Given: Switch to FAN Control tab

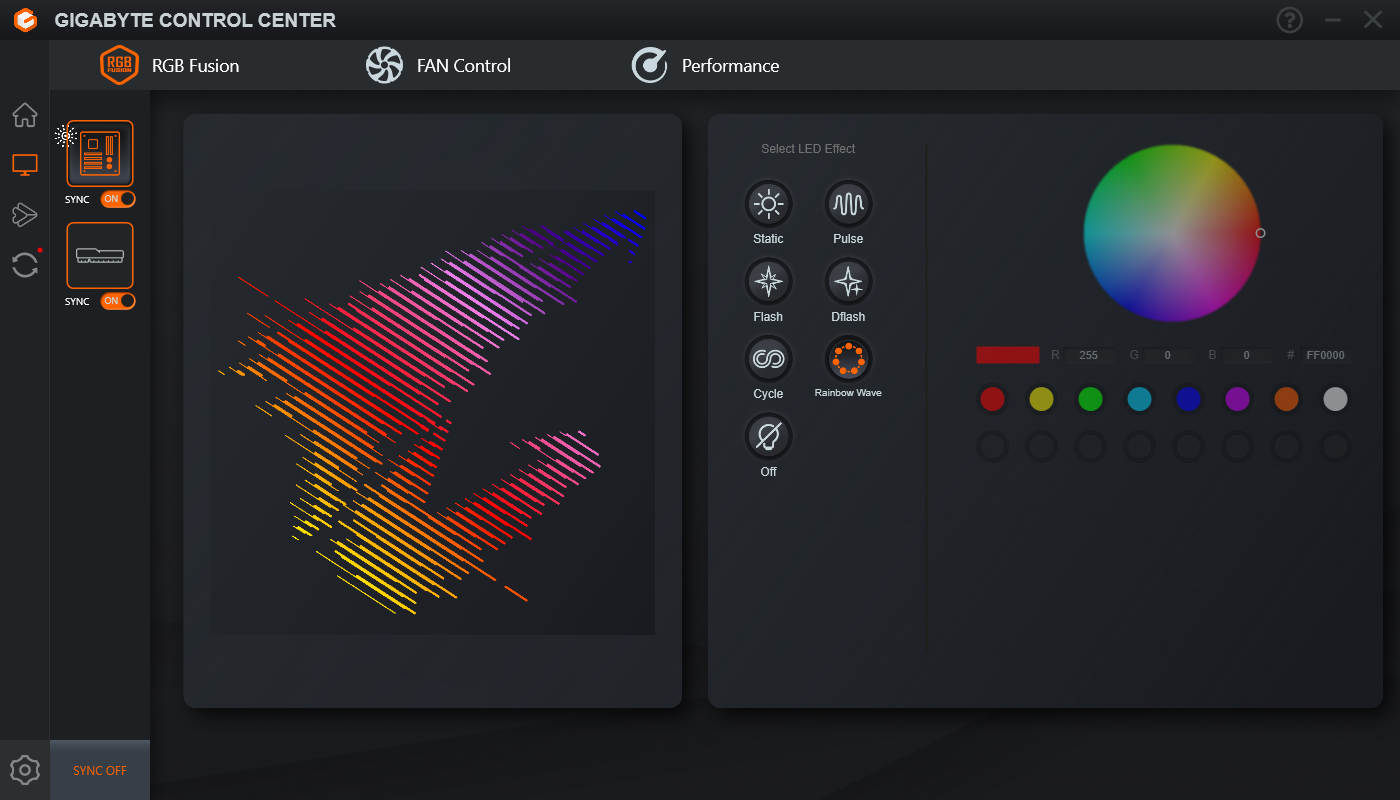Looking at the screenshot, I should (x=438, y=66).
